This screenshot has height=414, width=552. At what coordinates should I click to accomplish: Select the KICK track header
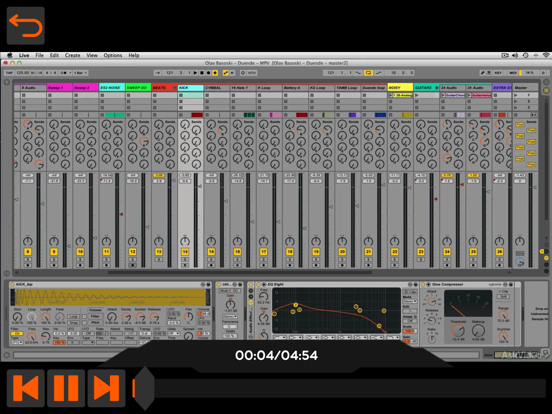pos(190,87)
